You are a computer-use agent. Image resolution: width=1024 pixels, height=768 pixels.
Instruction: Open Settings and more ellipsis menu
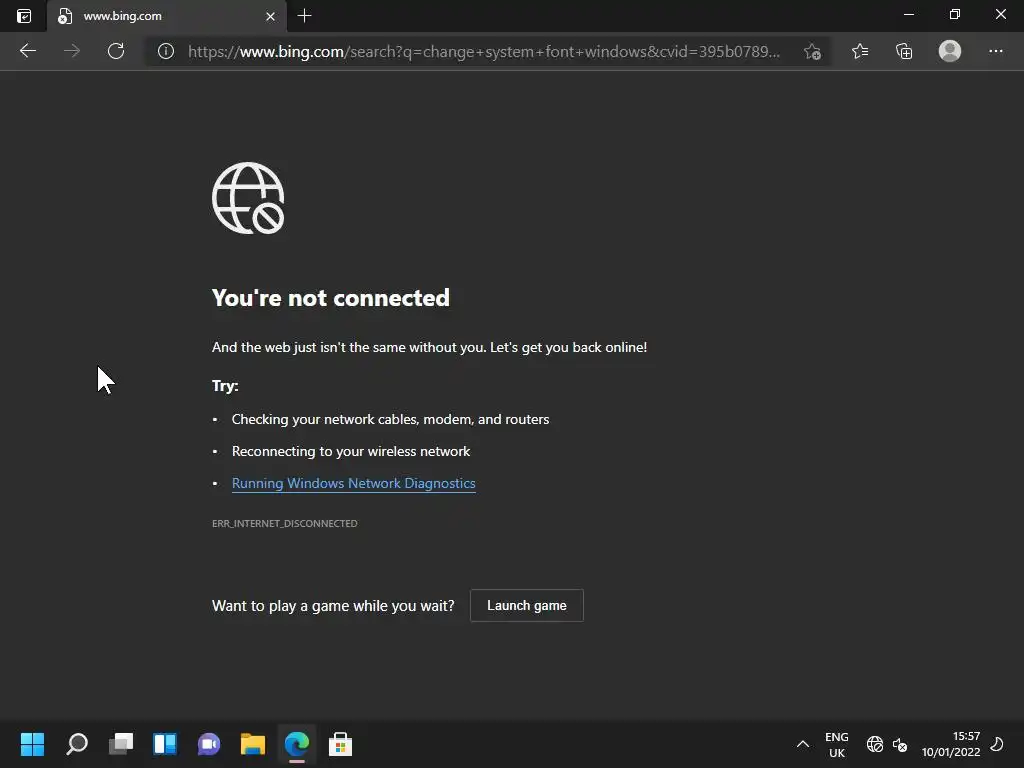coord(995,51)
